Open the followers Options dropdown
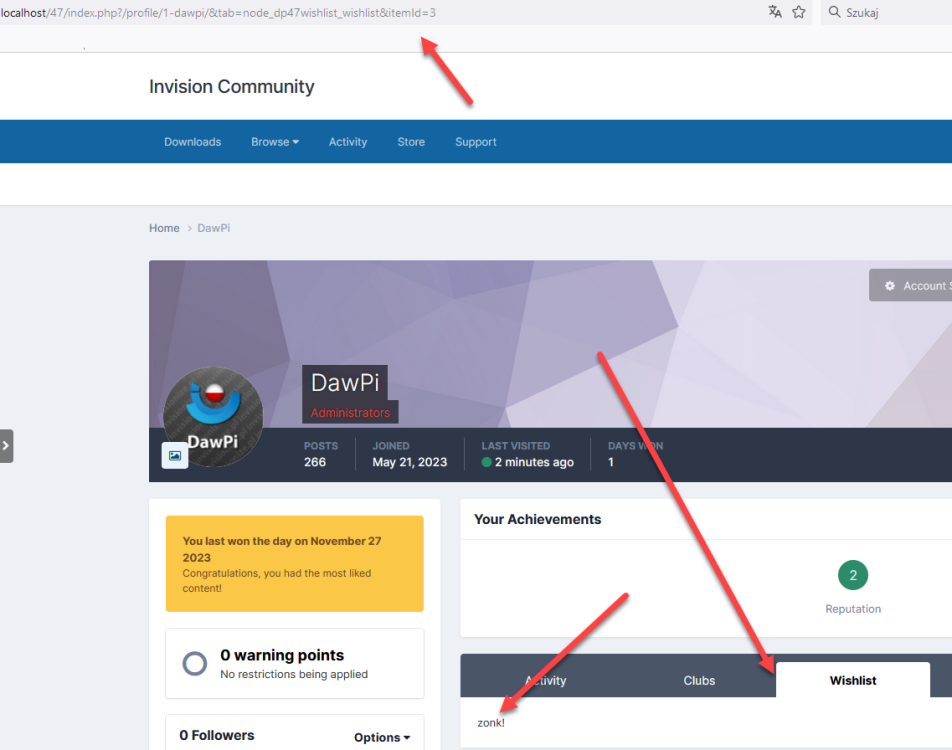 coord(382,737)
